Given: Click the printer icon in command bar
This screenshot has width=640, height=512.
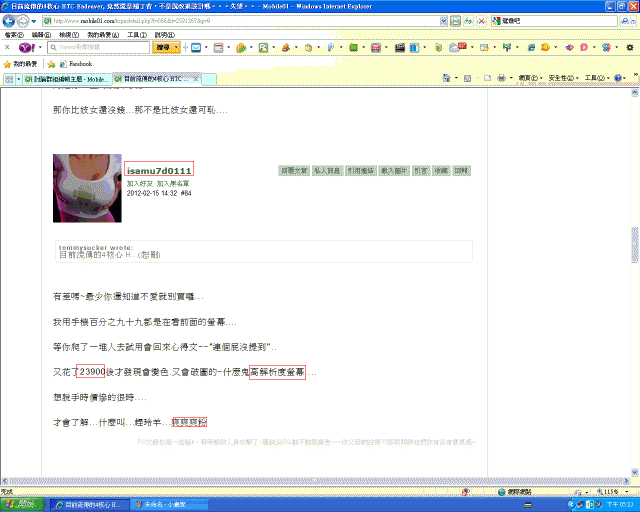Looking at the screenshot, I should pos(501,78).
